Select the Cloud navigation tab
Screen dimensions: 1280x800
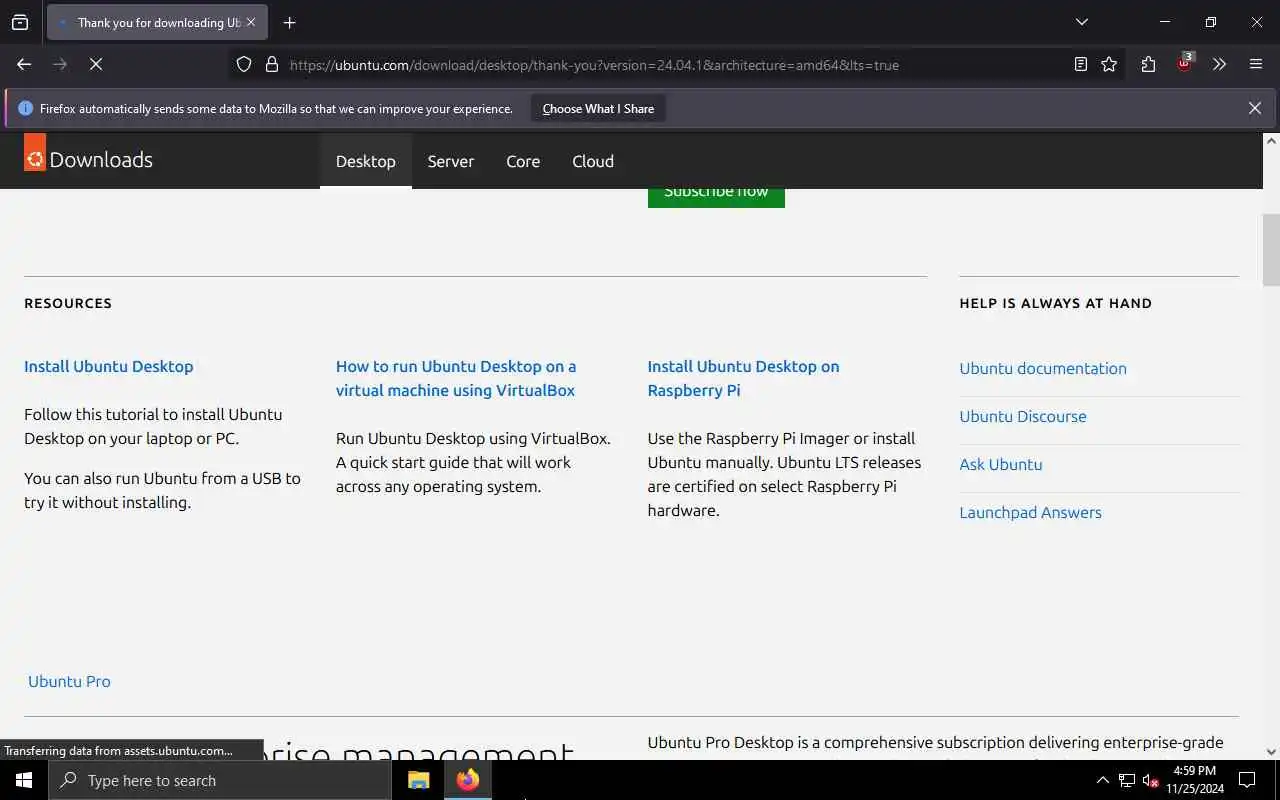(593, 161)
